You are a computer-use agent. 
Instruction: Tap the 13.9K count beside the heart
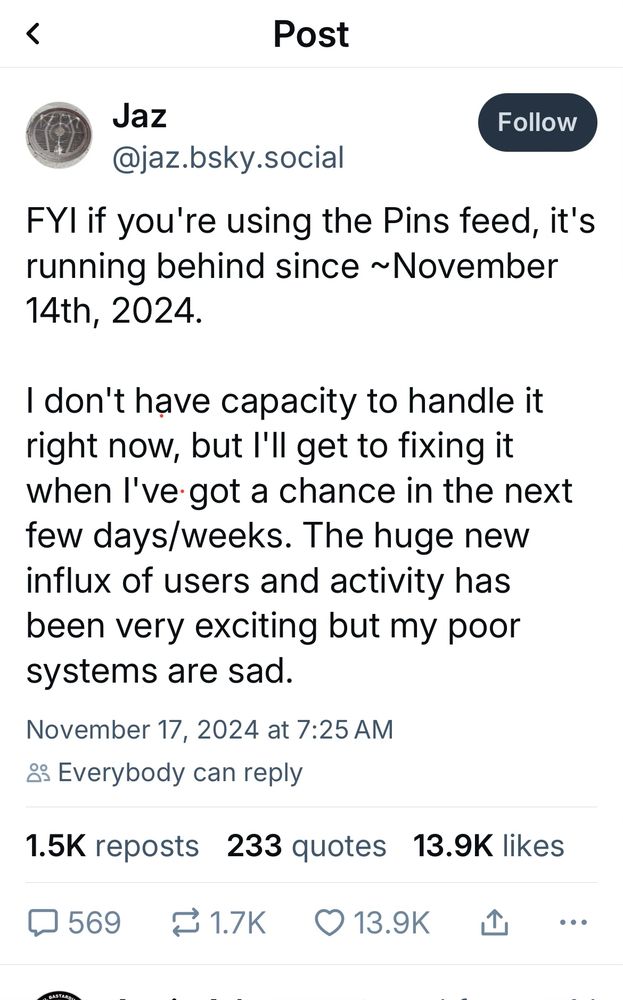392,923
